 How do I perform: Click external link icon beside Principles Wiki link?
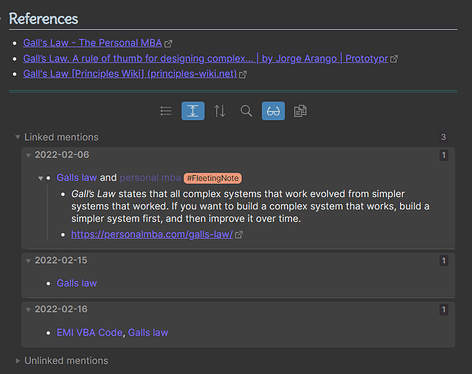[x=243, y=75]
